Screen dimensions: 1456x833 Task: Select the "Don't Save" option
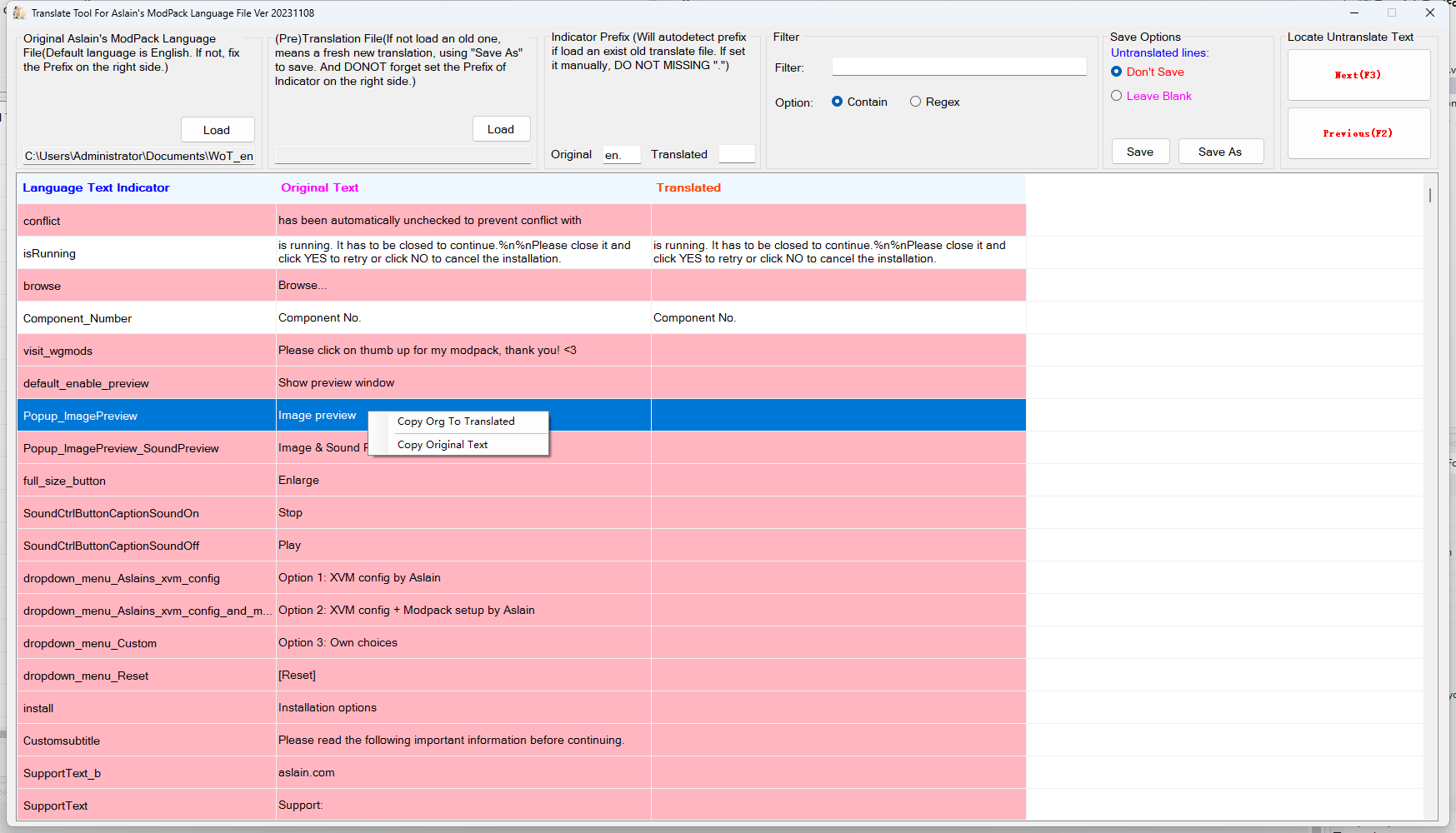pos(1117,72)
